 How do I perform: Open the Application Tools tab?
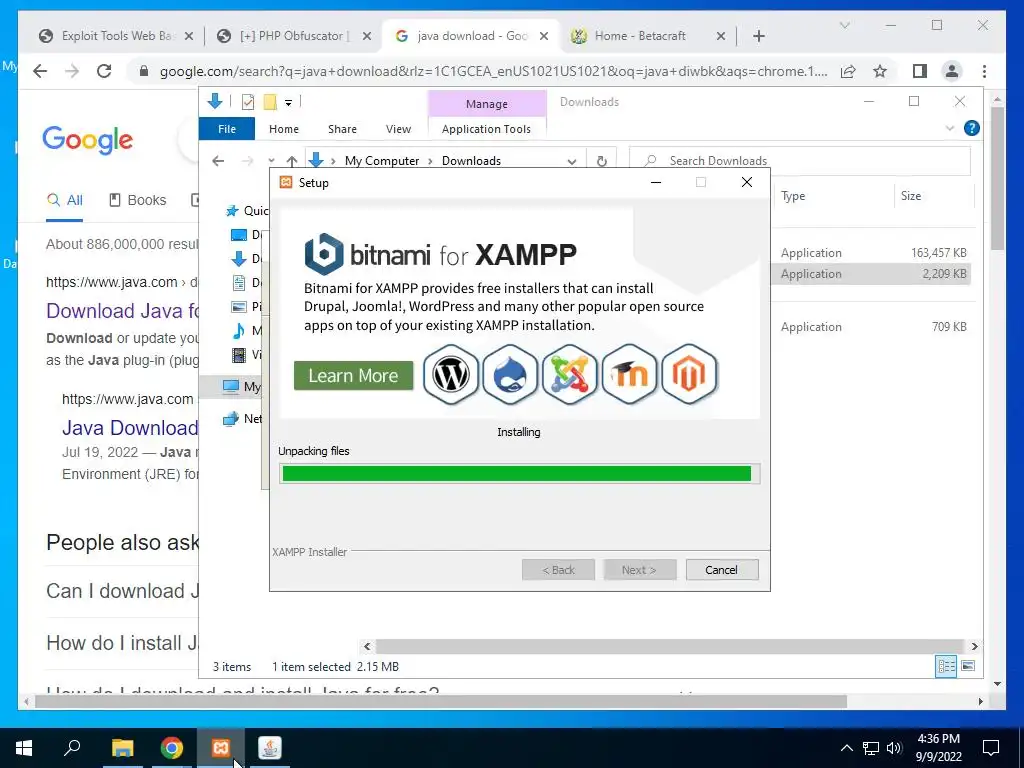[x=487, y=129]
